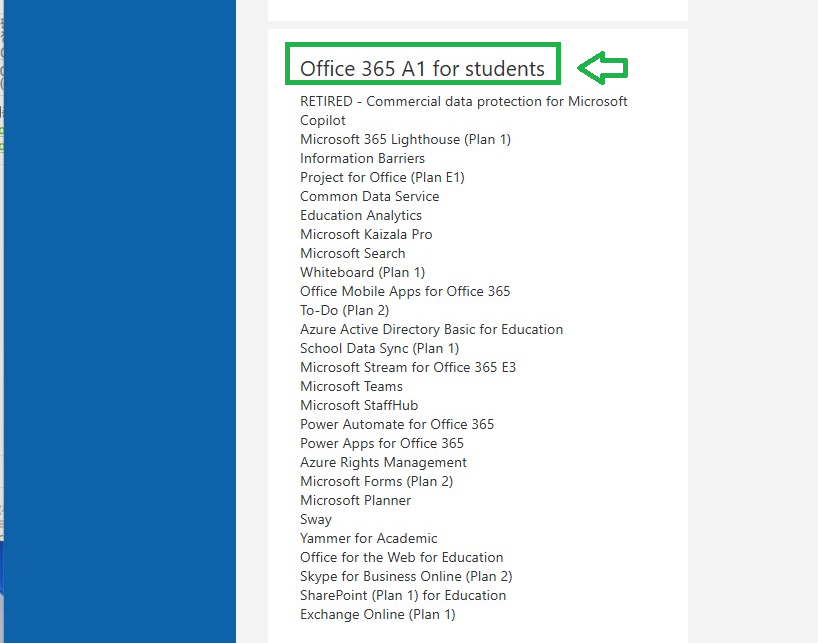820x643 pixels.
Task: Click 'Power Automate for Office 365'
Action: 397,424
